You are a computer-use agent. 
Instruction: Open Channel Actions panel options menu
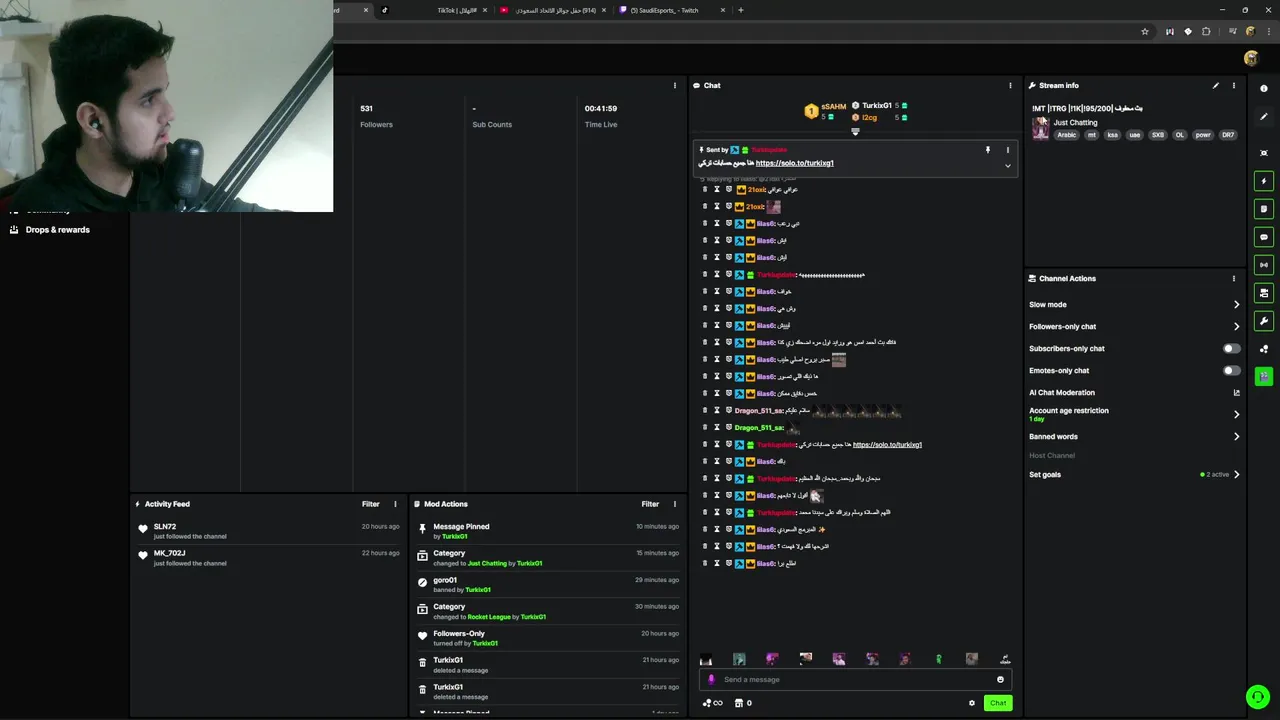(1234, 279)
